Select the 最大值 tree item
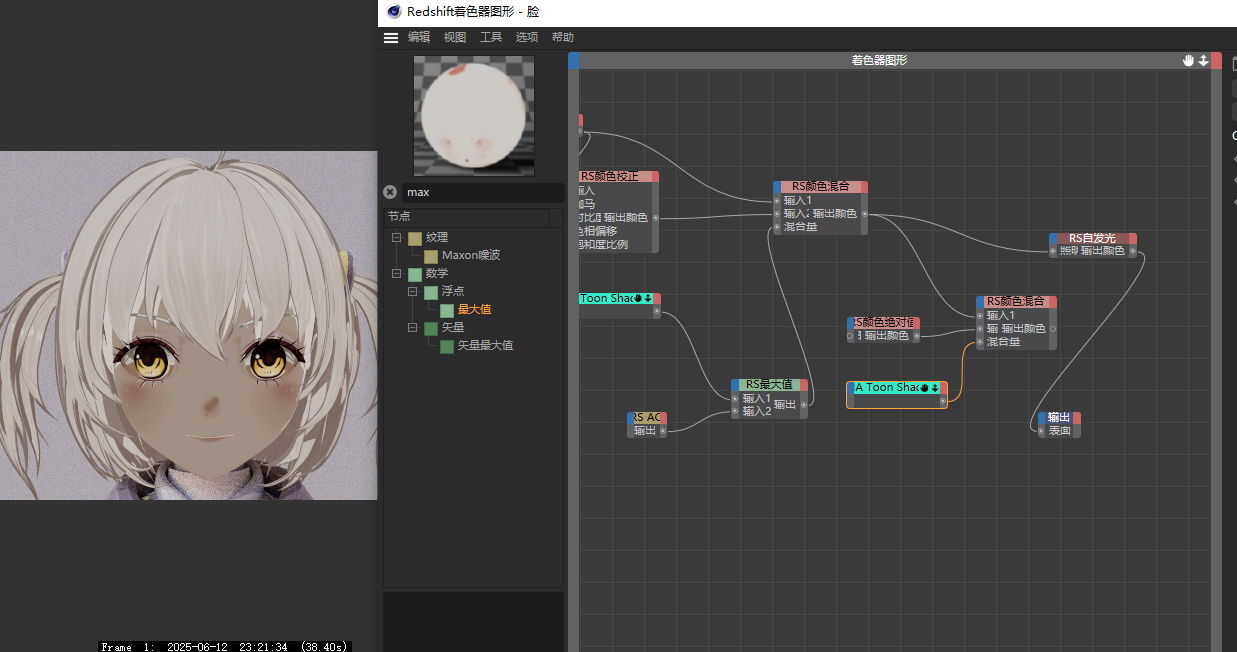The image size is (1237, 652). 475,310
